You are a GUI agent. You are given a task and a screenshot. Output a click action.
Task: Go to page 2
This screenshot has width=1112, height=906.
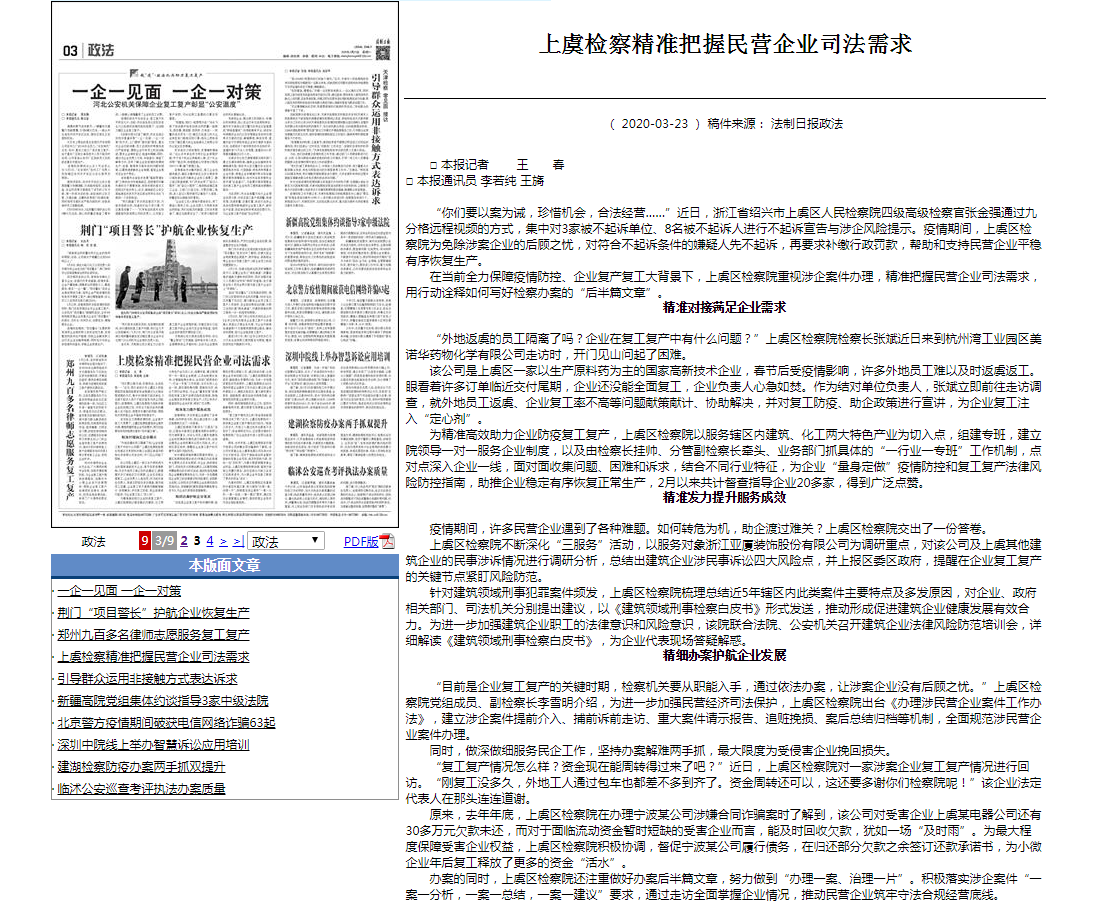click(184, 541)
